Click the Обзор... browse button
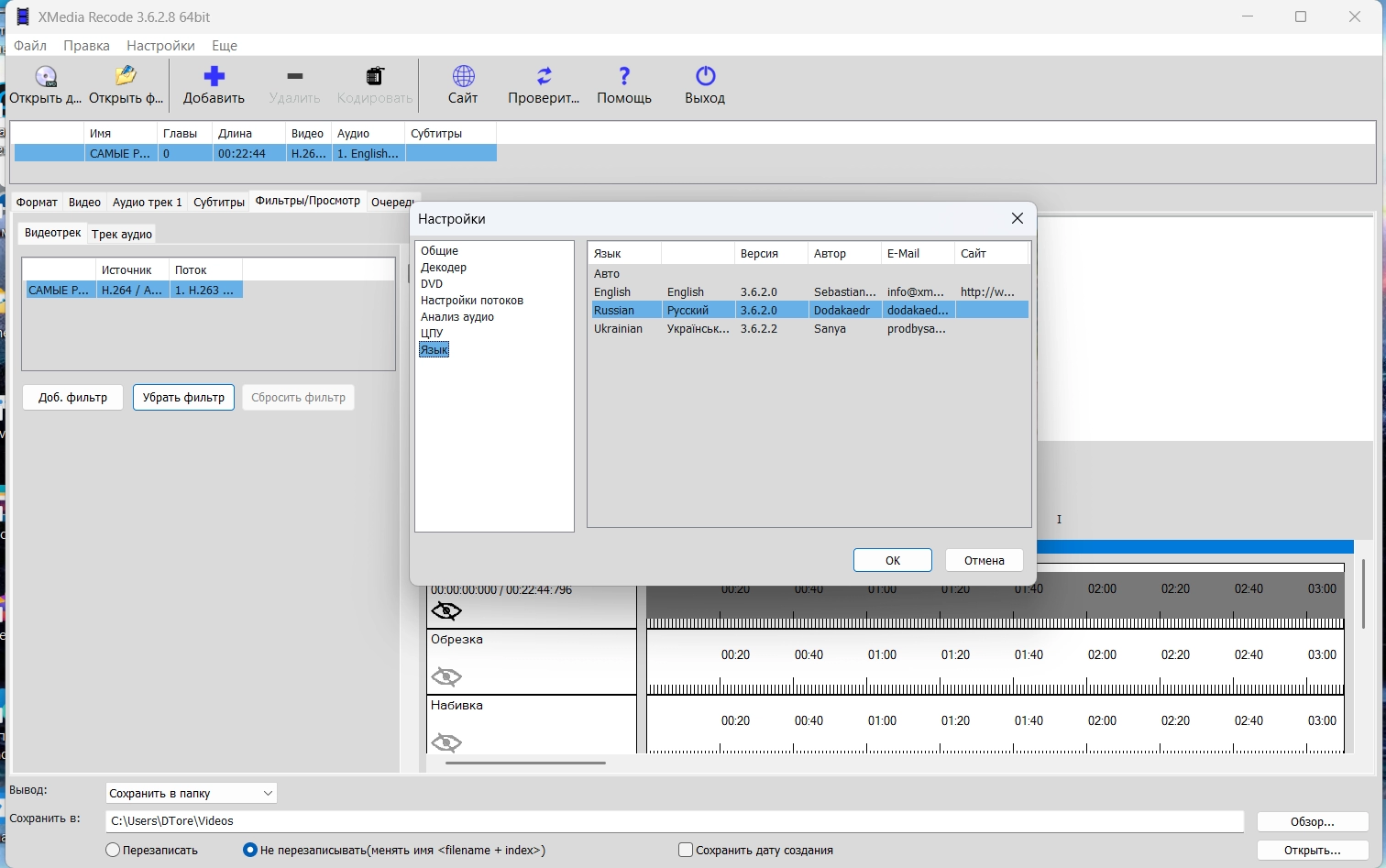 [1312, 821]
